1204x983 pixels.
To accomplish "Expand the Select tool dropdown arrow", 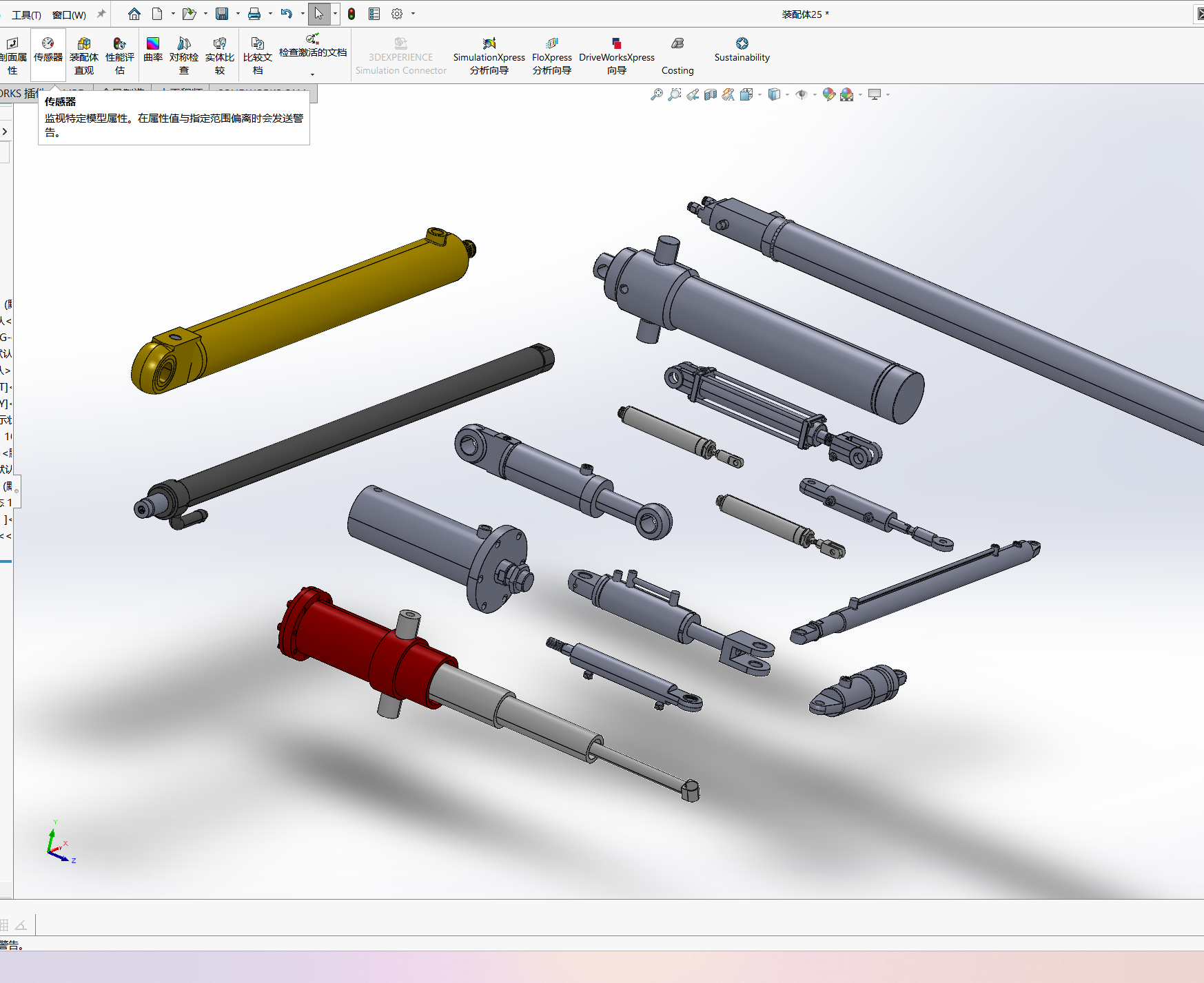I will click(336, 14).
